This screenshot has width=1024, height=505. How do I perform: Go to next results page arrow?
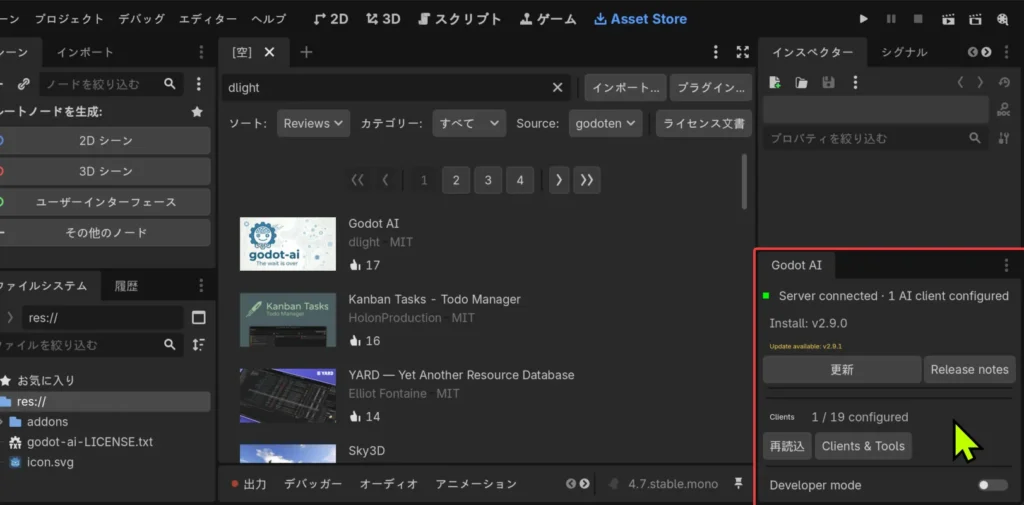pos(558,180)
